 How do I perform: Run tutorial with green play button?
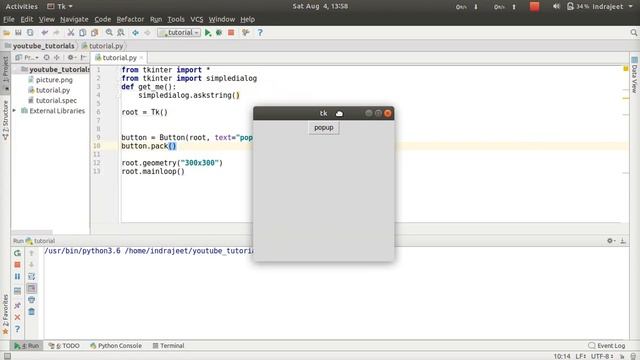click(x=208, y=33)
